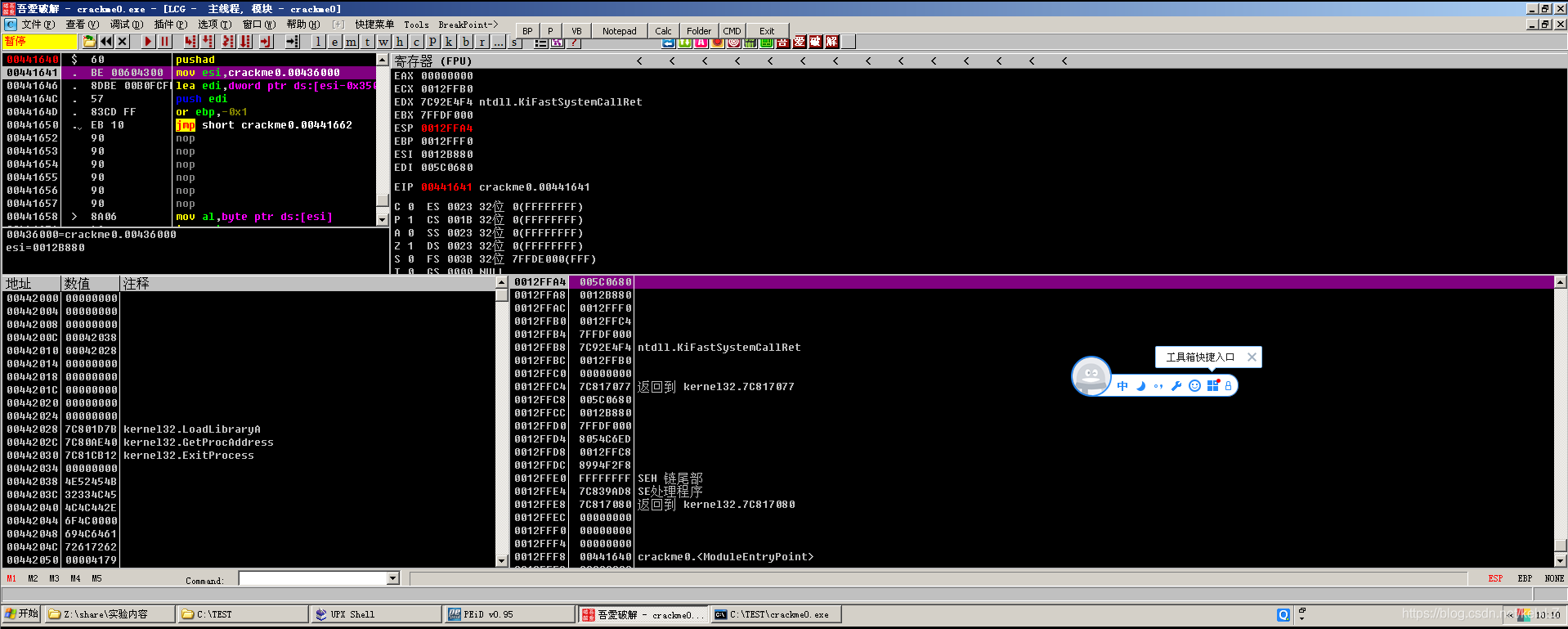Open CMD from the shortcut bar
This screenshot has width=1568, height=629.
coord(732,31)
